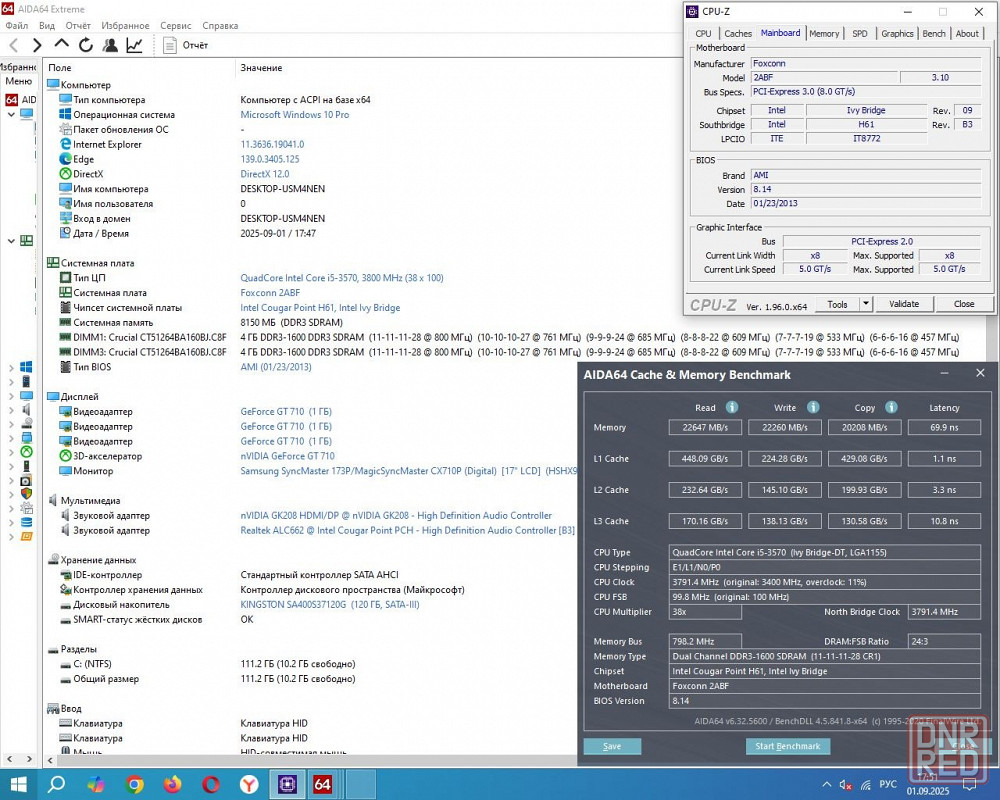This screenshot has height=800, width=1000.
Task: Click the info icon next to Read
Action: [x=732, y=407]
